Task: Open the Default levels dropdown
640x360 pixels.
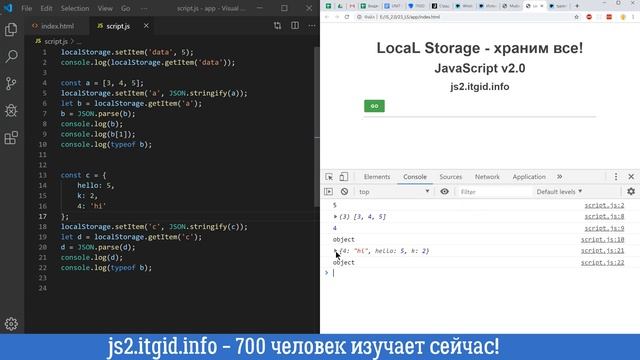Action: (559, 191)
